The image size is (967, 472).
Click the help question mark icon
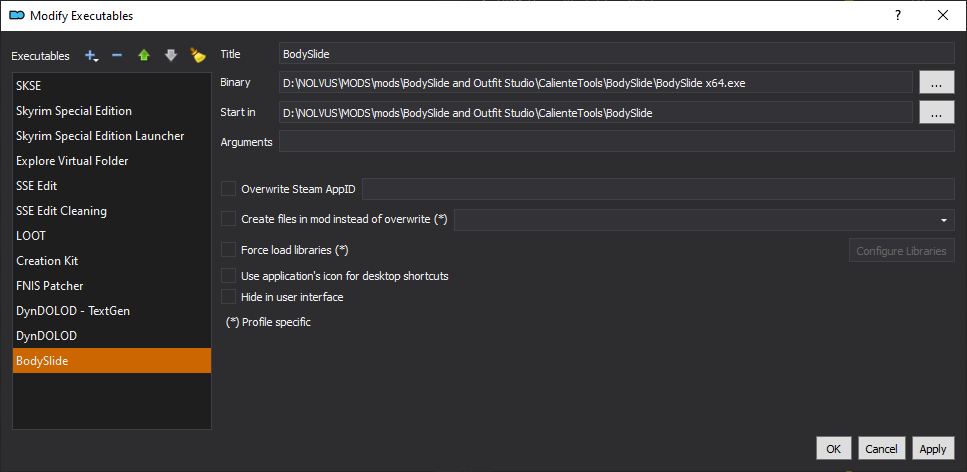[898, 15]
